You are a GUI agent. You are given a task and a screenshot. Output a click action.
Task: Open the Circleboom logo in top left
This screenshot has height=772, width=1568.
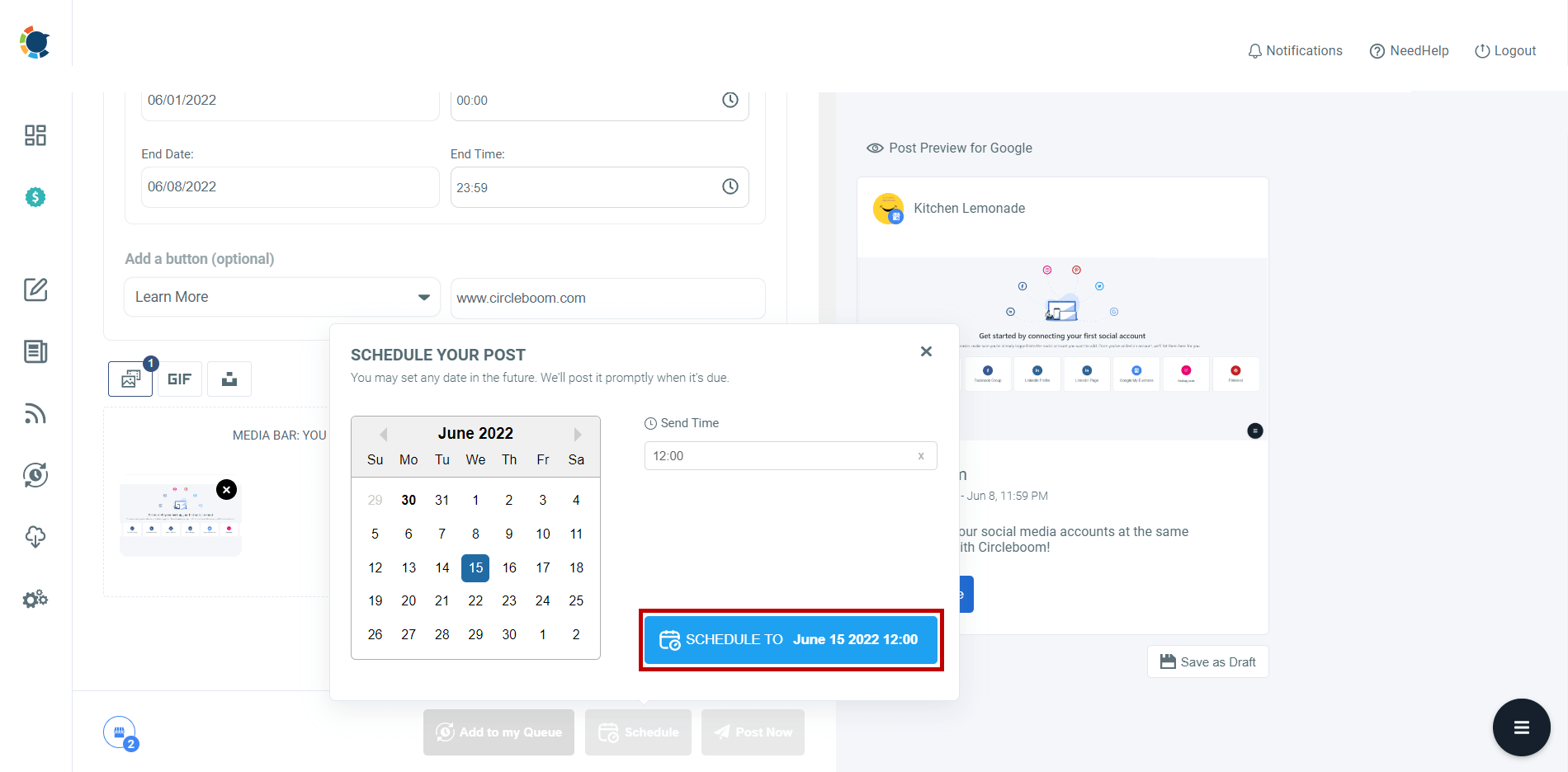click(33, 40)
